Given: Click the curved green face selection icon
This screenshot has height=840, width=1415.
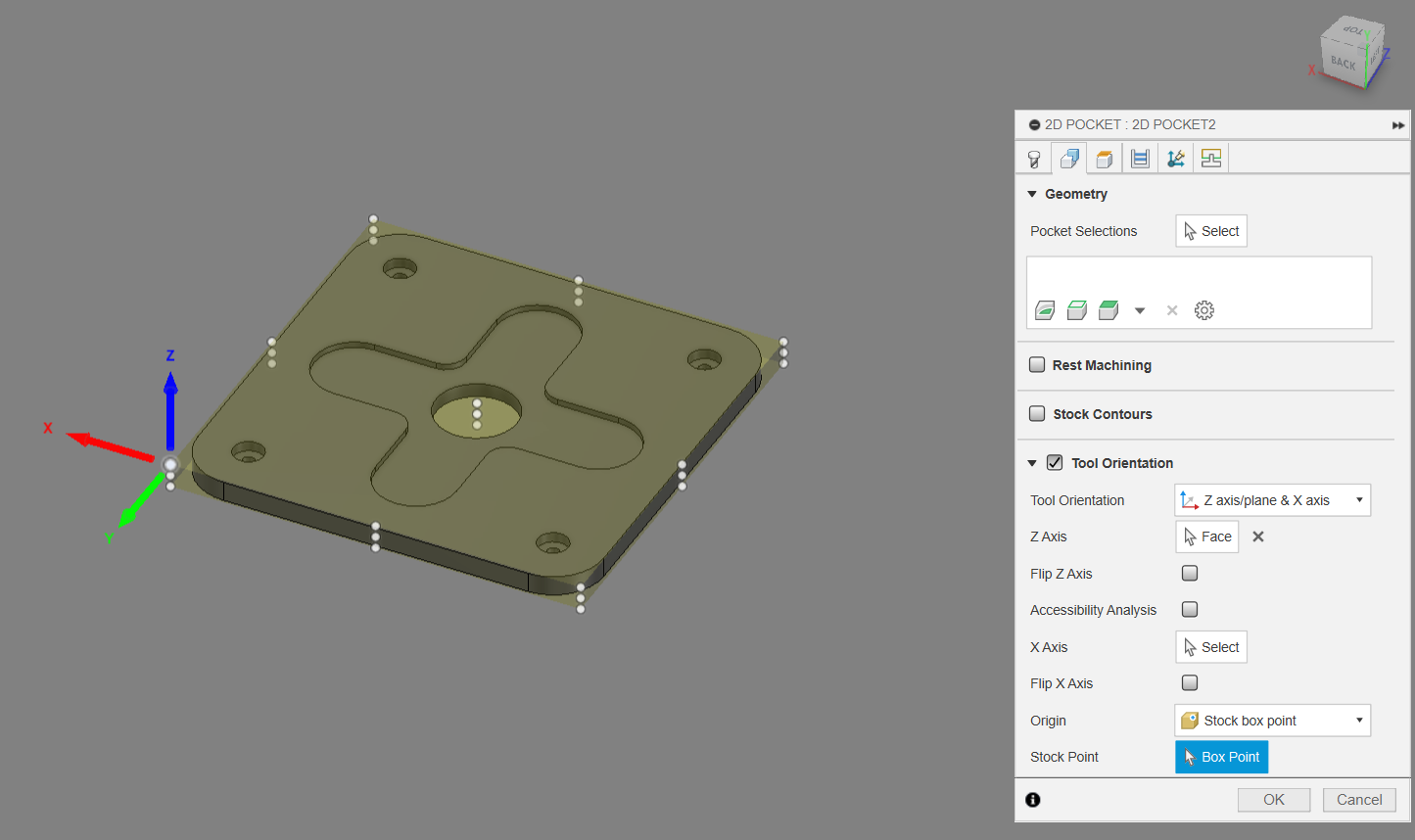Looking at the screenshot, I should click(1045, 310).
